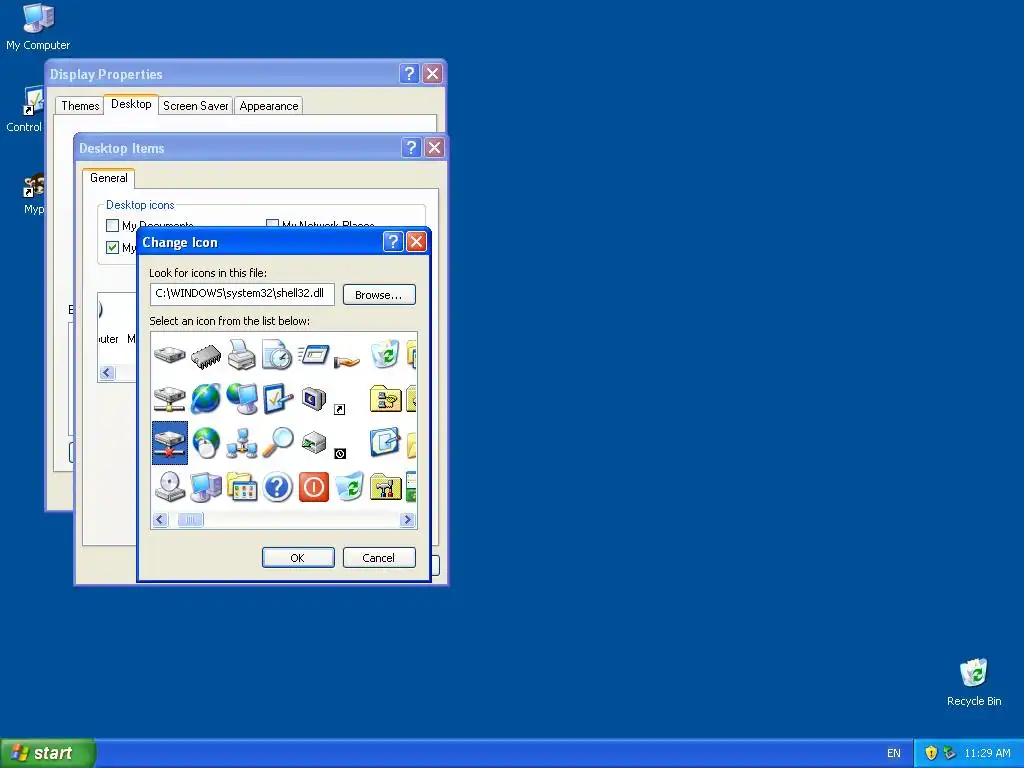Image resolution: width=1024 pixels, height=768 pixels.
Task: Click Display Properties help question button
Action: pyautogui.click(x=409, y=74)
